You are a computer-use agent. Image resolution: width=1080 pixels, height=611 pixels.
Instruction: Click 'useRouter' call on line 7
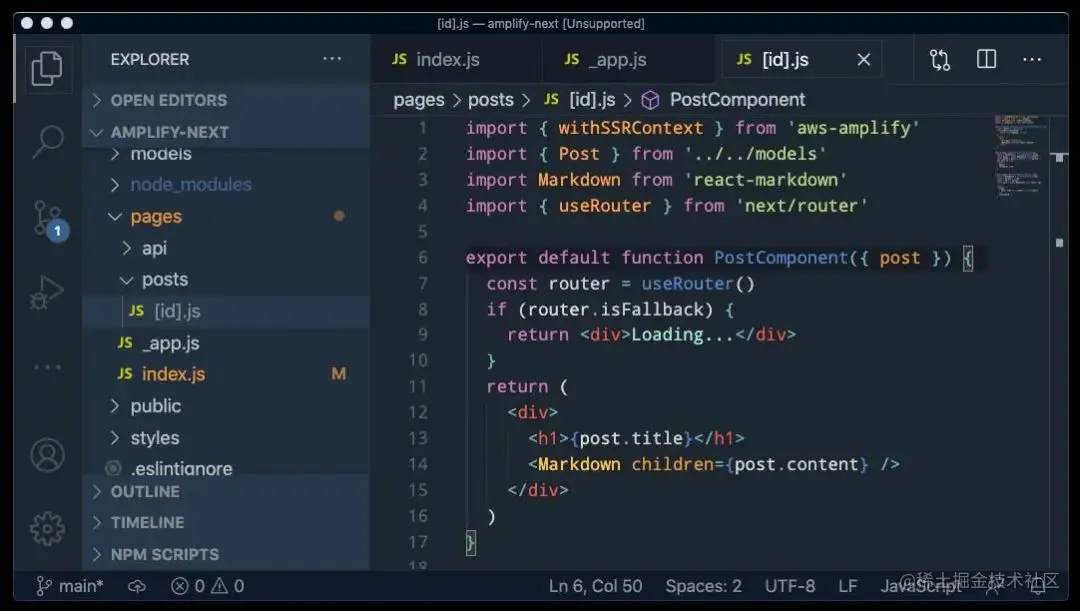(687, 284)
